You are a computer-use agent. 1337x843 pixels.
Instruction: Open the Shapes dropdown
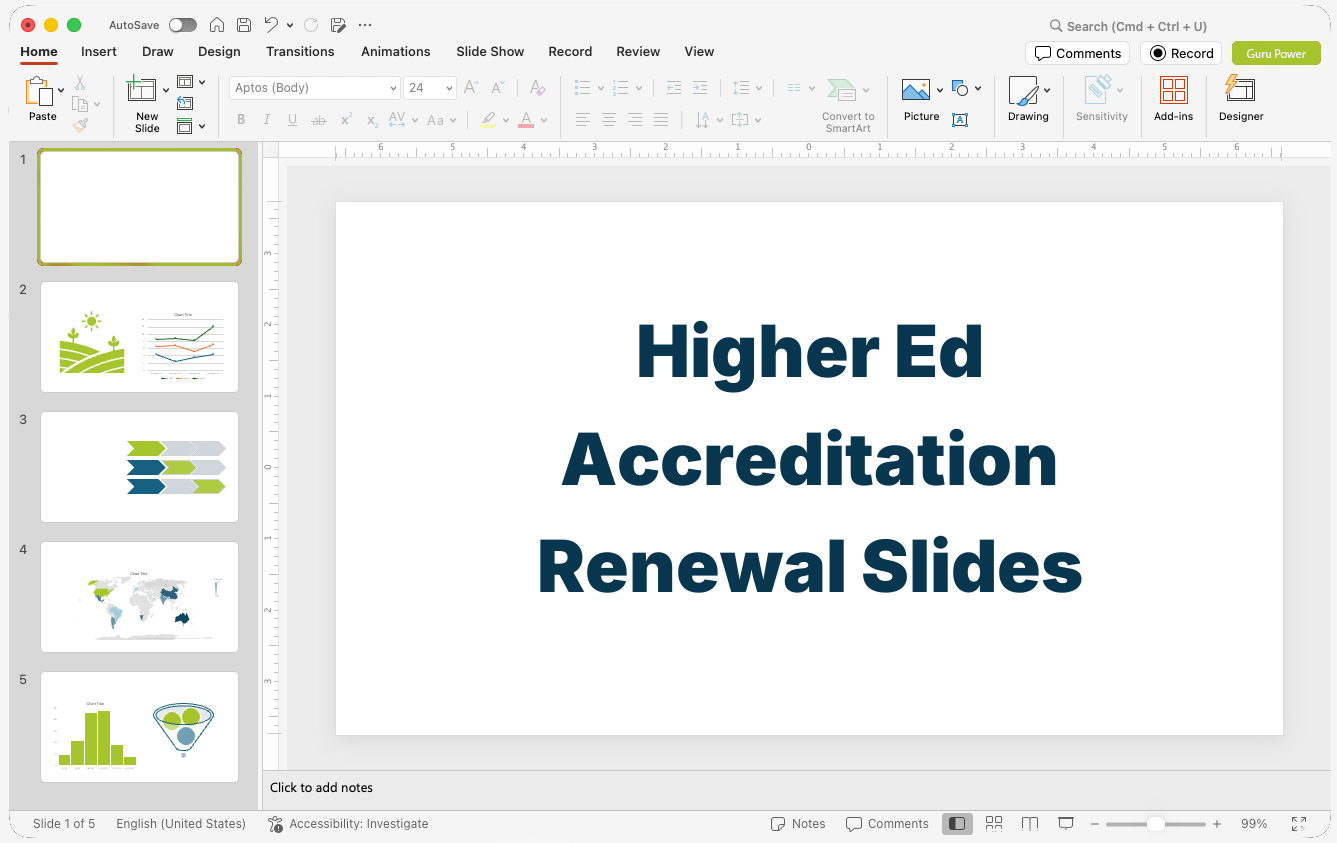pos(966,88)
